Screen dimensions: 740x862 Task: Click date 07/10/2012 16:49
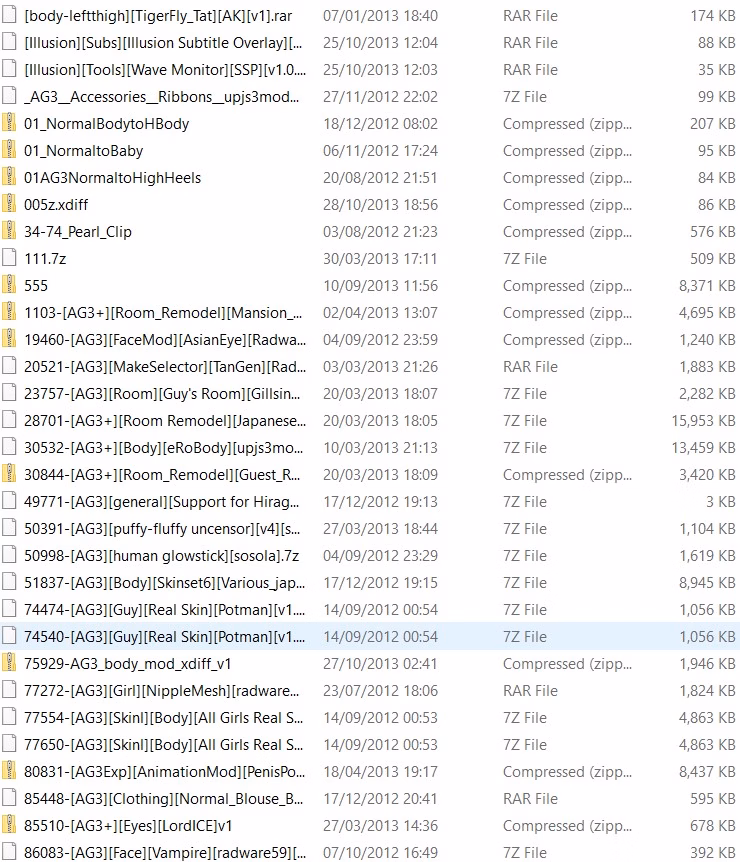380,852
